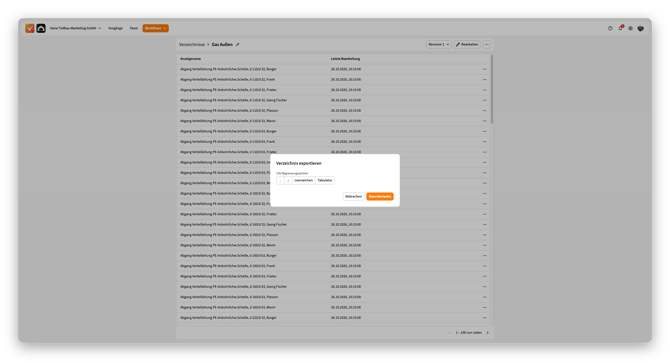Click date cell of d 160/d 63 Wavin row
Viewport: 670px width, 363px height.
pos(346,307)
